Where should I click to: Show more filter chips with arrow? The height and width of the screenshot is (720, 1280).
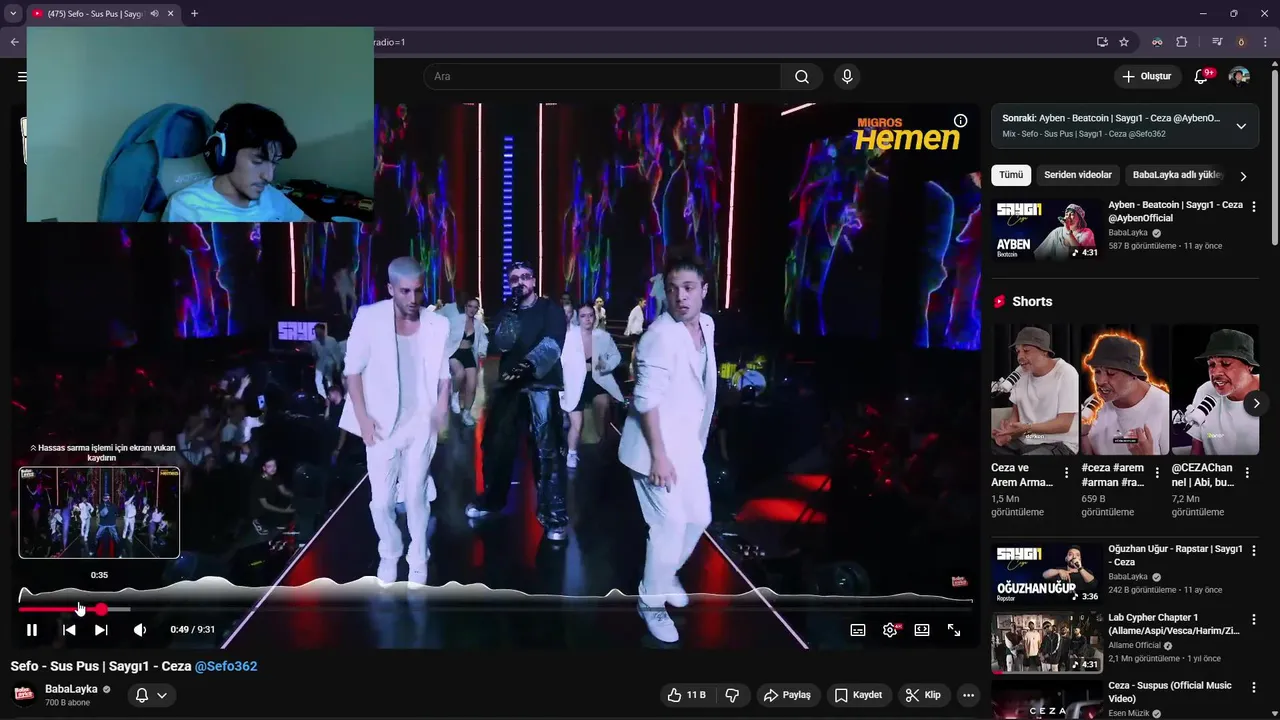1243,176
